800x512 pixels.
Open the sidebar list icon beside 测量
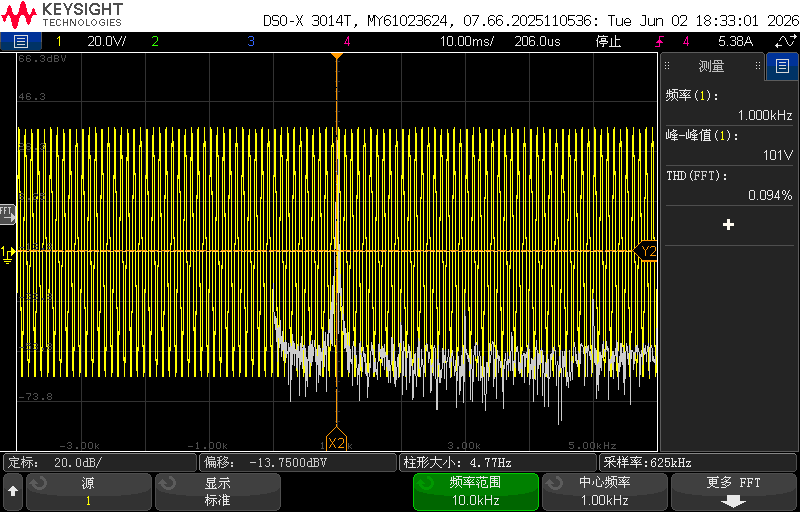(x=782, y=66)
